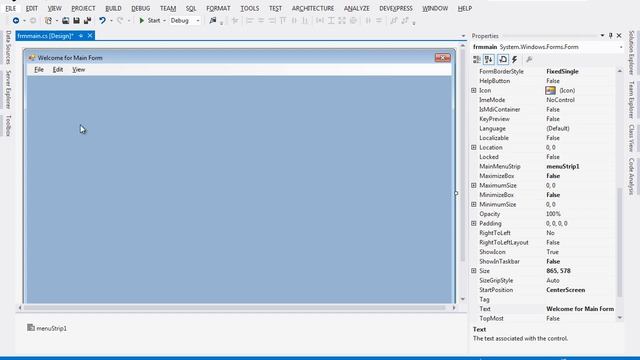
Task: Click the Icon property image swatch
Action: click(x=551, y=91)
